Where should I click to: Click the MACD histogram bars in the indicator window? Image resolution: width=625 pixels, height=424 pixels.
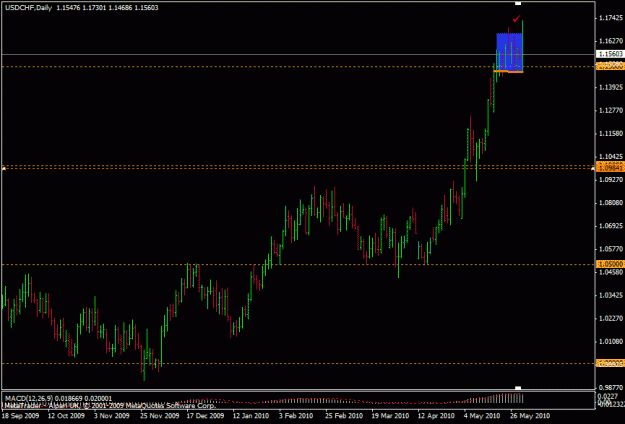click(x=494, y=398)
